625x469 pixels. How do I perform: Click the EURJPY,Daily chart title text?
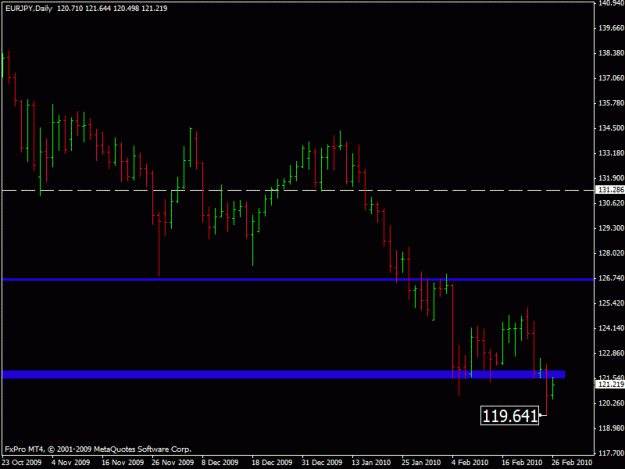(29, 8)
